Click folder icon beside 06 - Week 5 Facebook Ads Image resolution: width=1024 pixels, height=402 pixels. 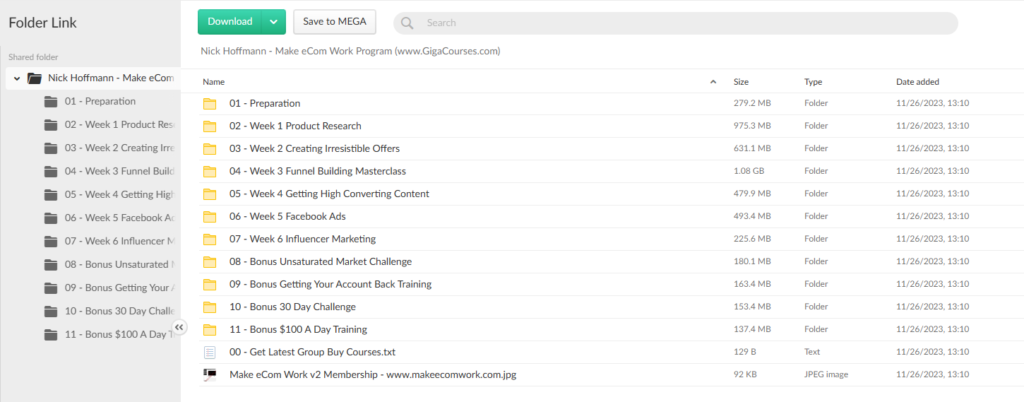point(210,216)
